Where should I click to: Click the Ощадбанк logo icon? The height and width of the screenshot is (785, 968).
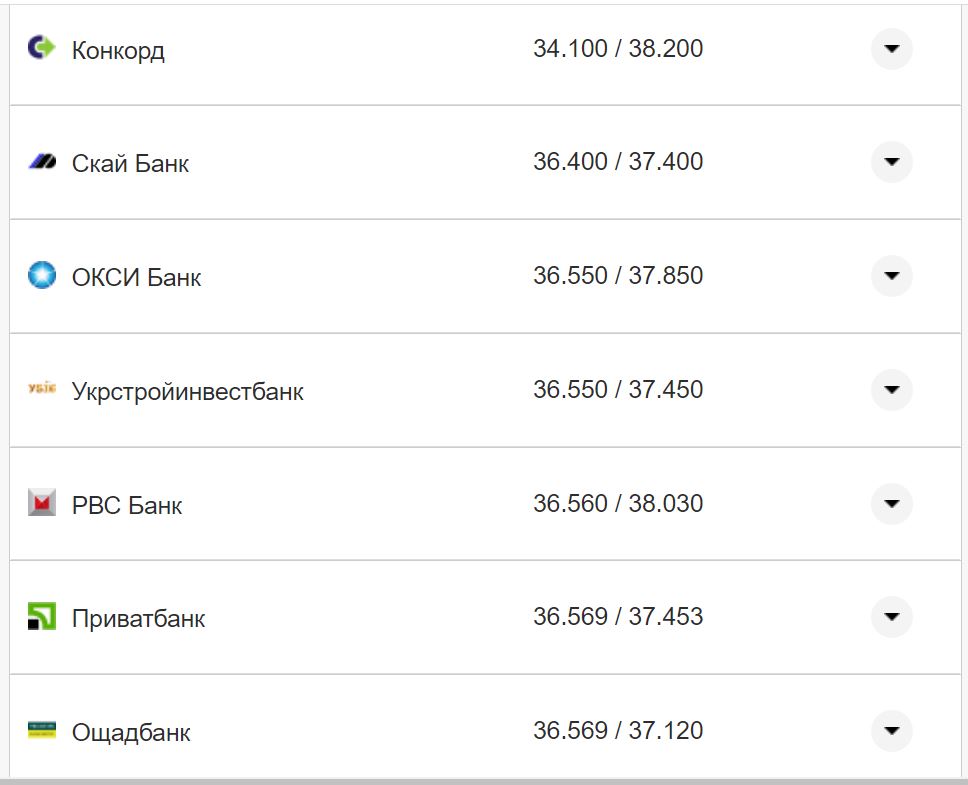pos(42,730)
